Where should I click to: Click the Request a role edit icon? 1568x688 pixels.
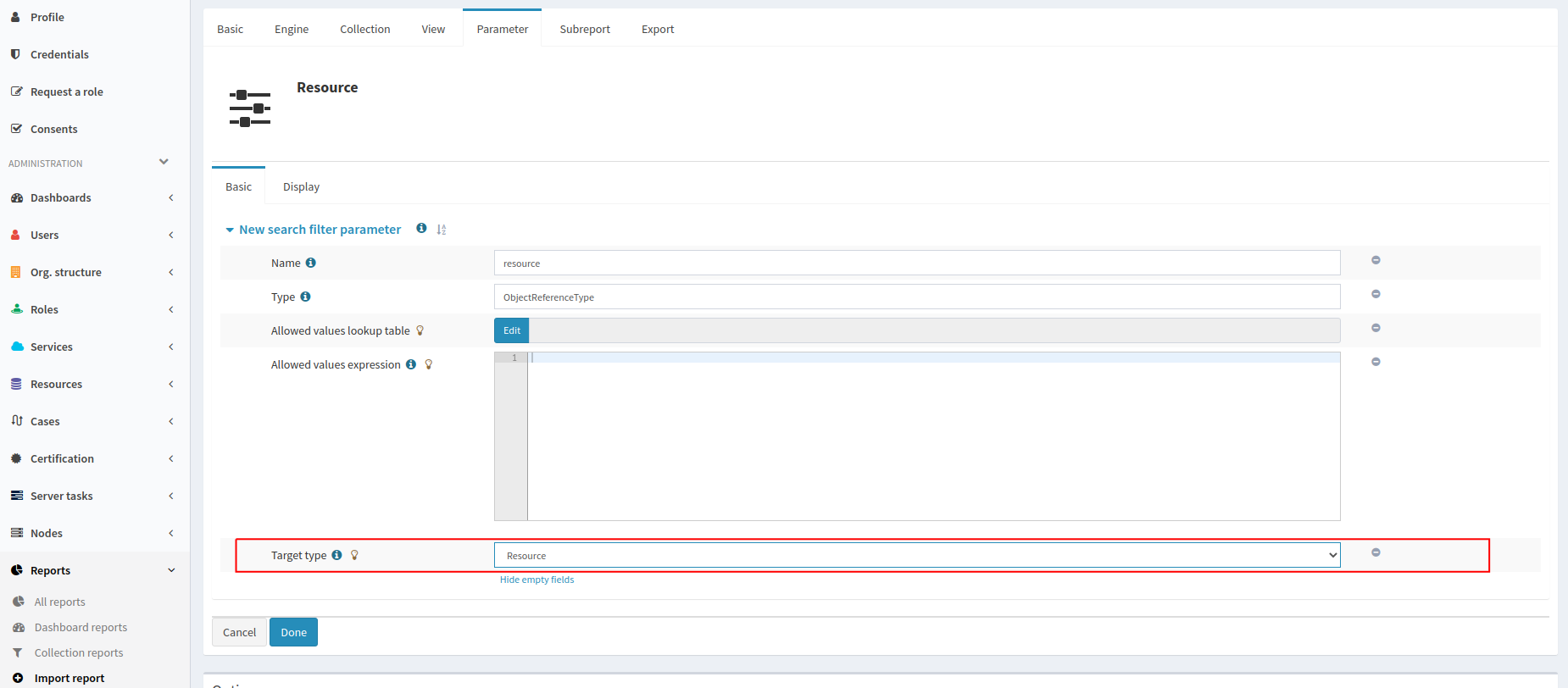click(x=16, y=92)
